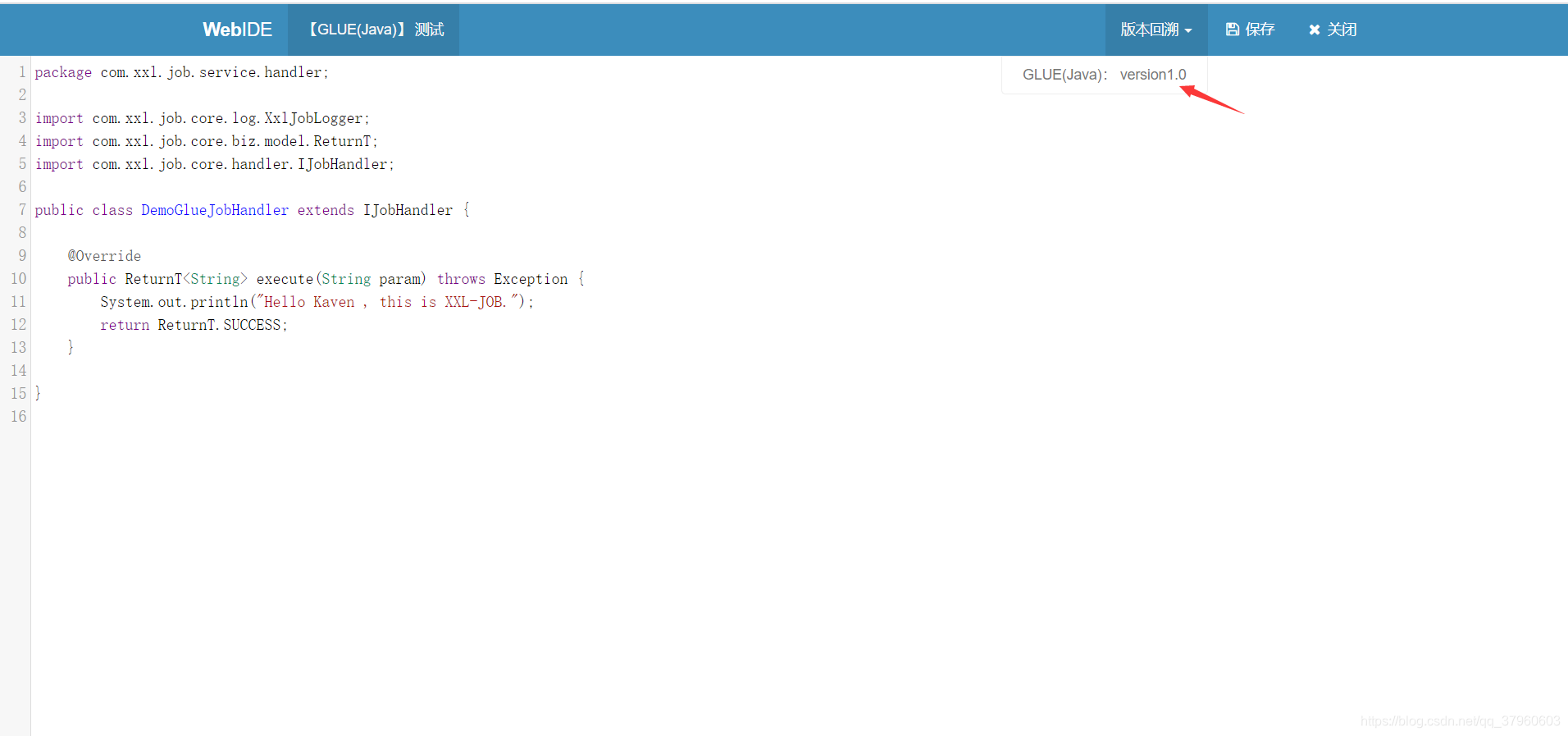Click line number 10 in the gutter
Viewport: 1568px width, 736px height.
point(18,279)
